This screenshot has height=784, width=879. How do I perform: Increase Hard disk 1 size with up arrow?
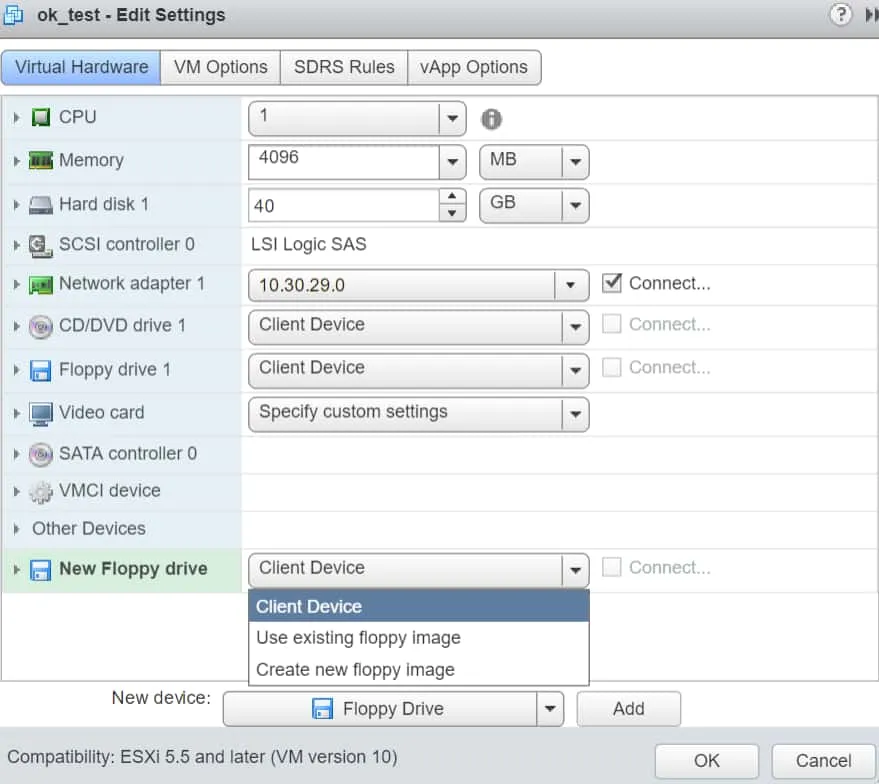click(453, 197)
